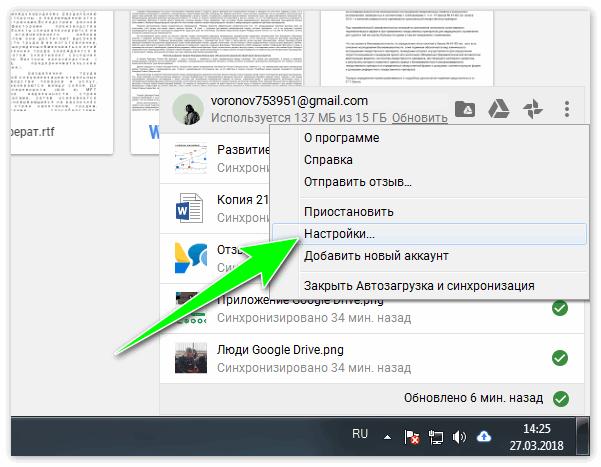Select Приостановить in the menu
This screenshot has height=467, width=601.
[429, 212]
